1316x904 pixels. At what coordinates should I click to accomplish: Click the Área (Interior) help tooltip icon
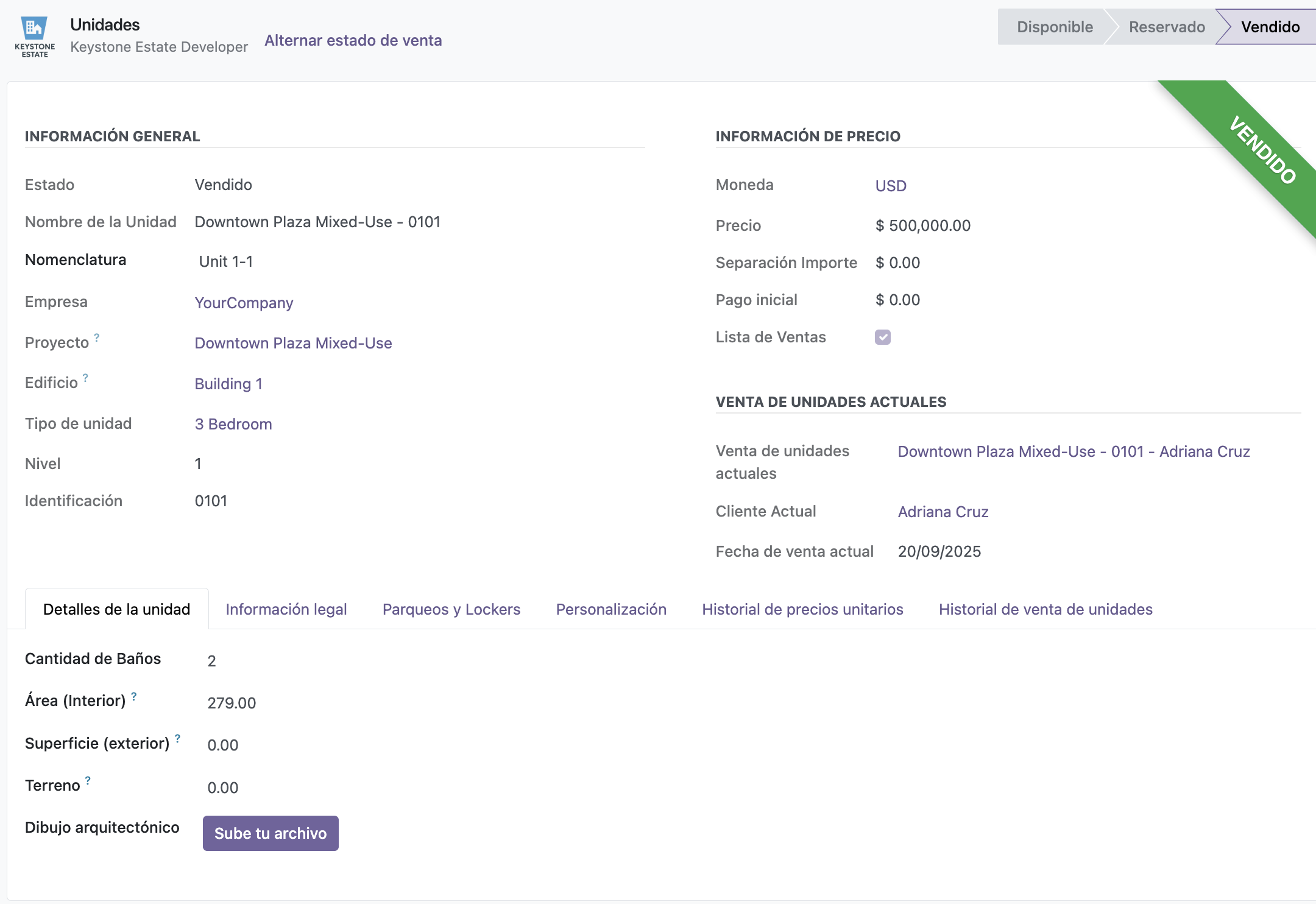pyautogui.click(x=134, y=696)
